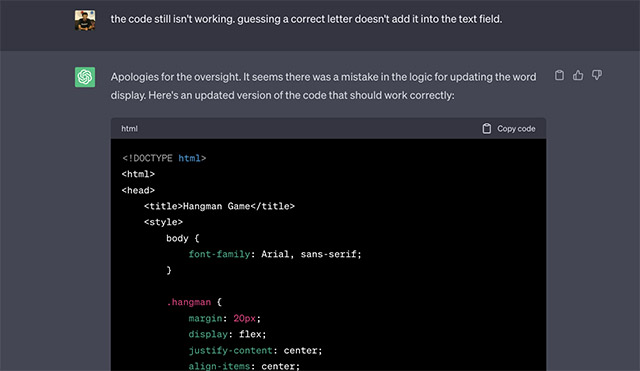Click the user profile picture
Image resolution: width=640 pixels, height=371 pixels.
[x=85, y=20]
